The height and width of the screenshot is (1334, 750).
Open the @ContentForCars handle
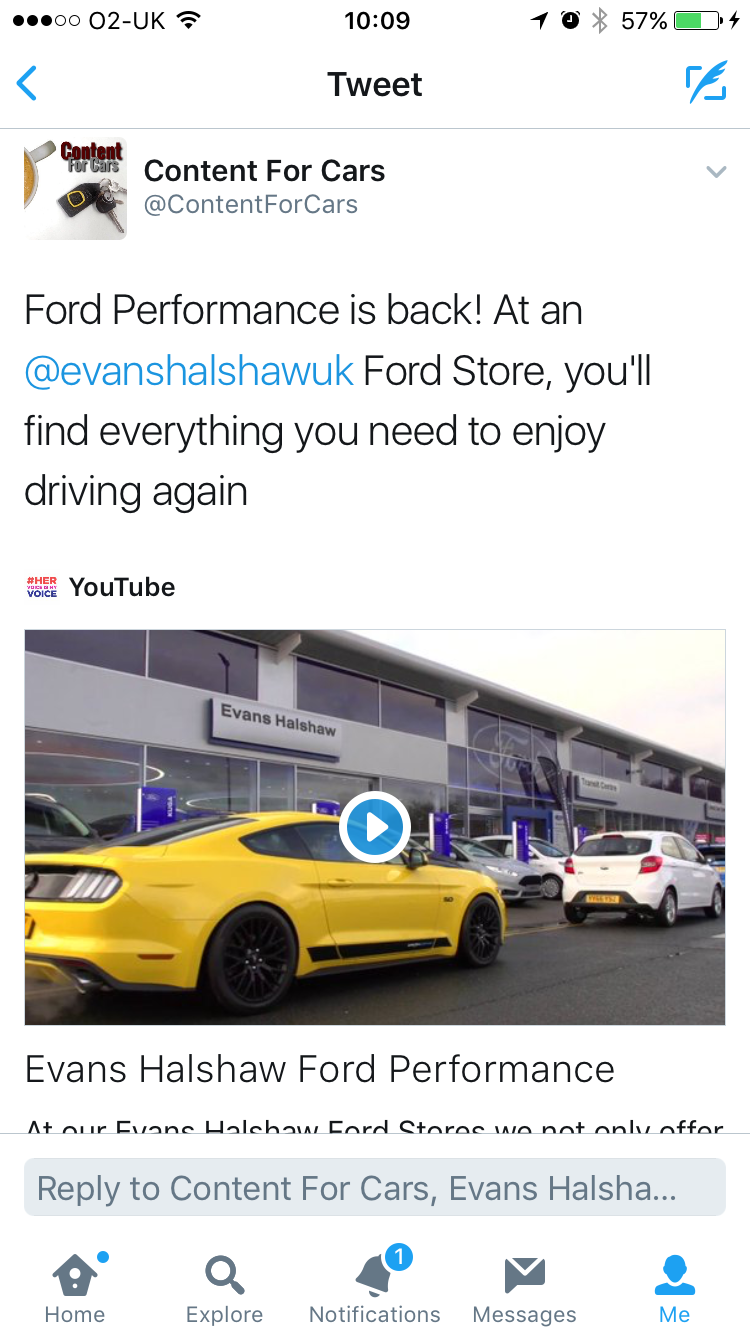[250, 205]
